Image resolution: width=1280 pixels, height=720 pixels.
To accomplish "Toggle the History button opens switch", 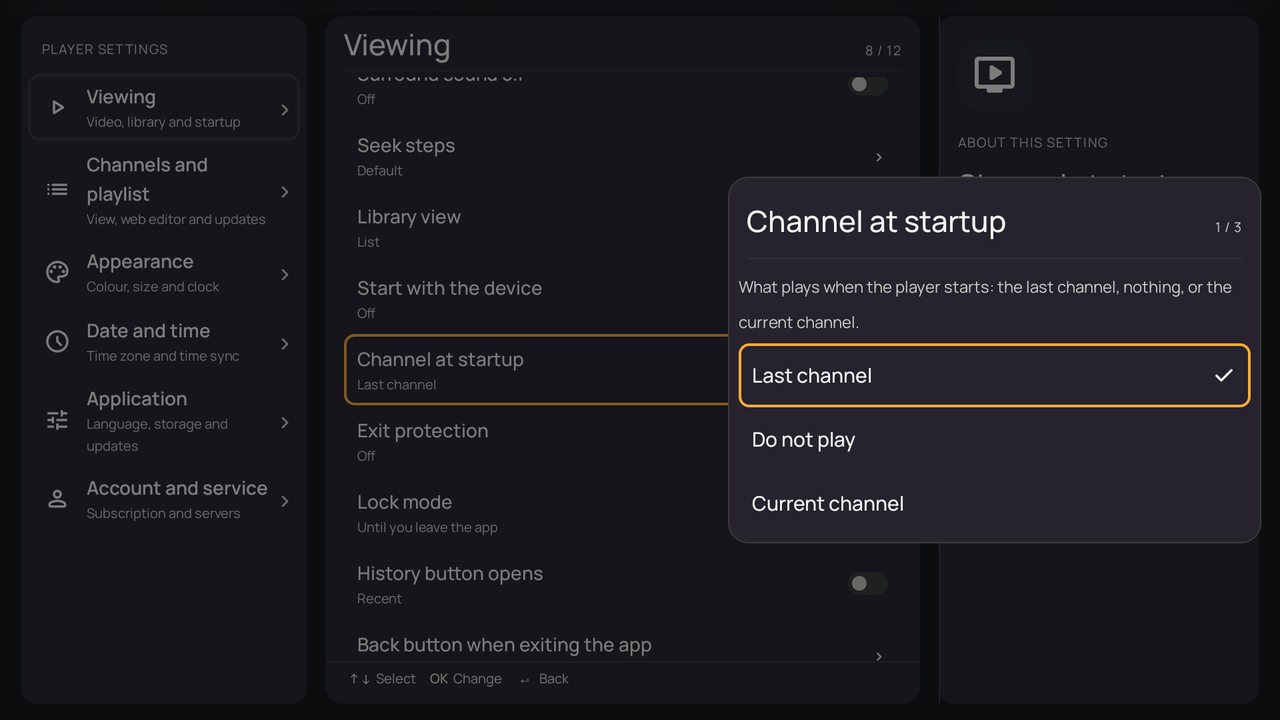I will click(867, 583).
